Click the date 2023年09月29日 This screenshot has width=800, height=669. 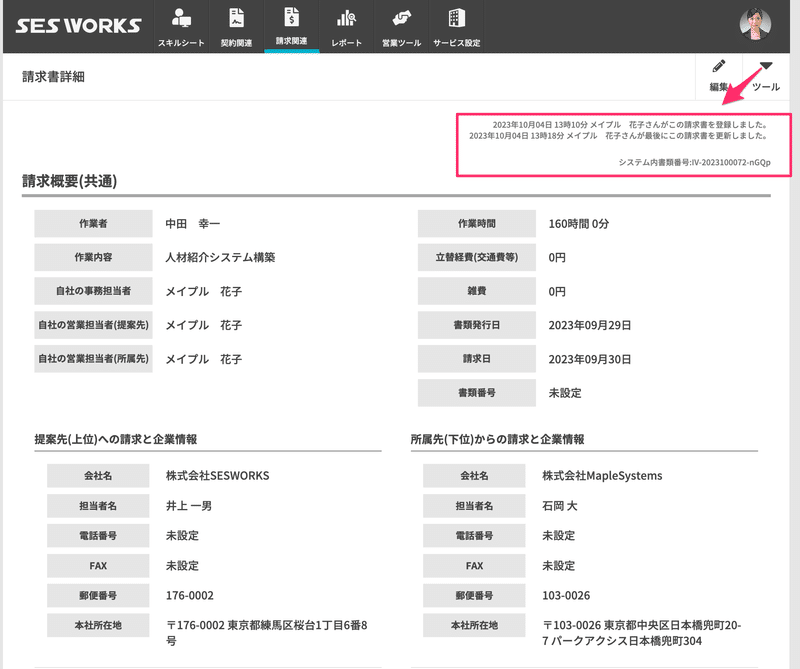coord(590,326)
